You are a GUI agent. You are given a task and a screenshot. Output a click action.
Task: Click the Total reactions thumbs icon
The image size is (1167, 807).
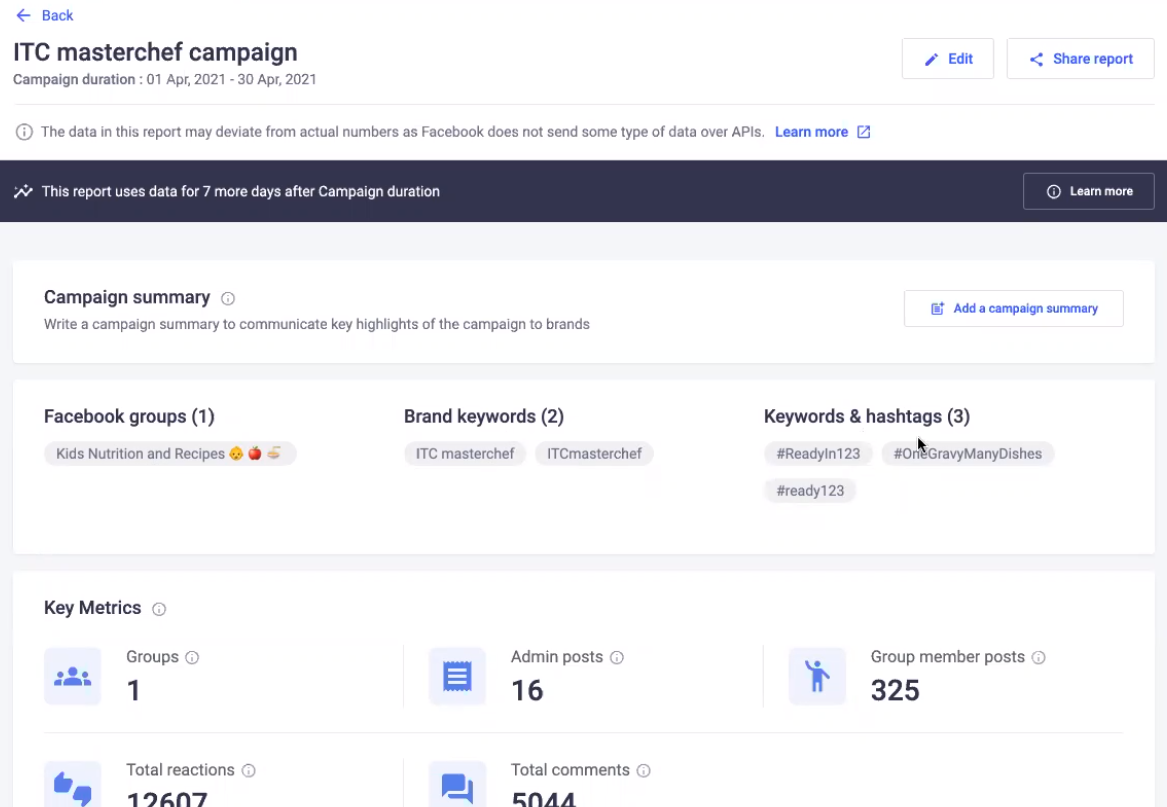coord(72,785)
